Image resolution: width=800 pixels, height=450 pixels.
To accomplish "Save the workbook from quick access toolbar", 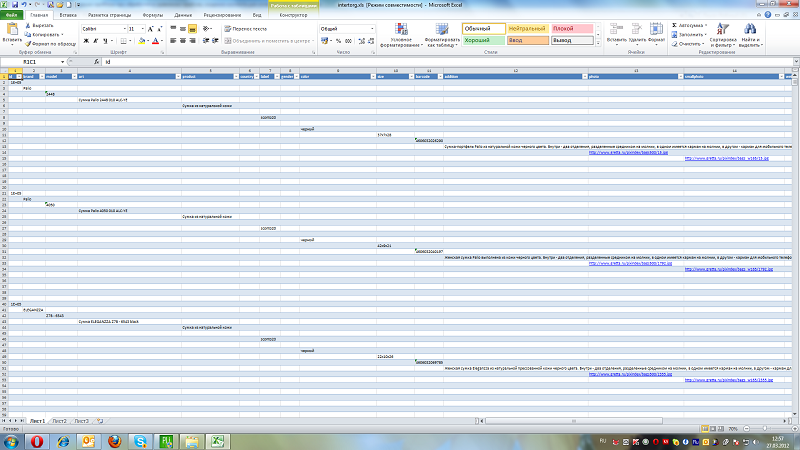I will [15, 5].
